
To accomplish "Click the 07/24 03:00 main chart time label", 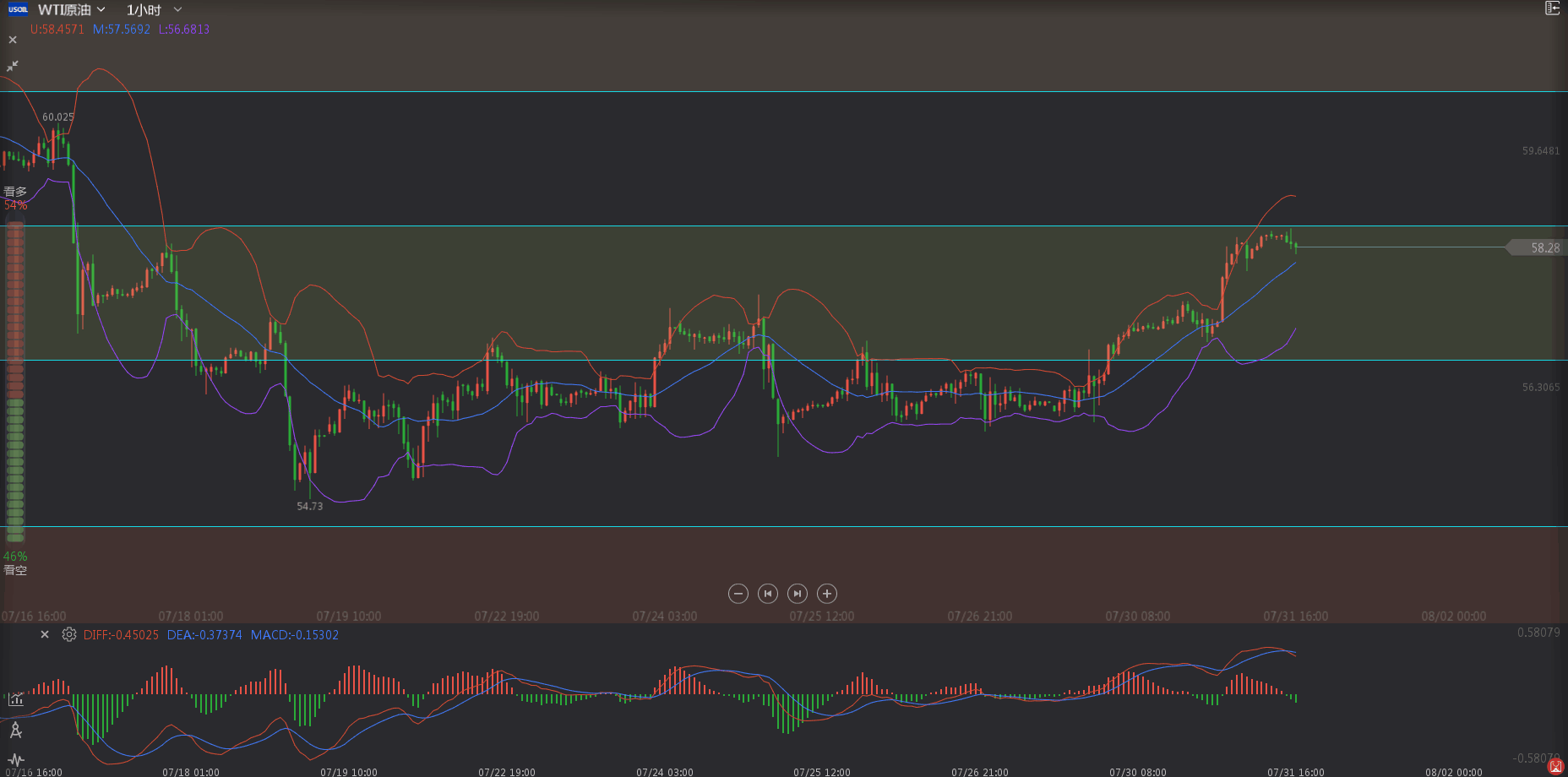I will coord(665,617).
